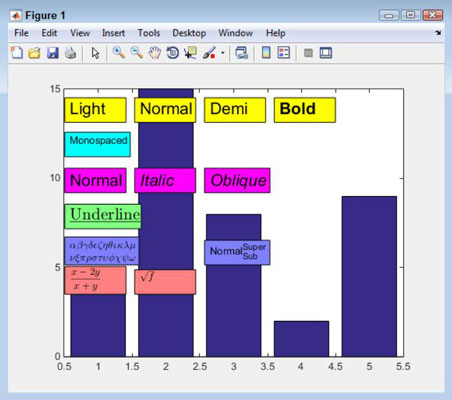Click the Link Plot icon
Screen dimensions: 452x400
pyautogui.click(x=242, y=53)
